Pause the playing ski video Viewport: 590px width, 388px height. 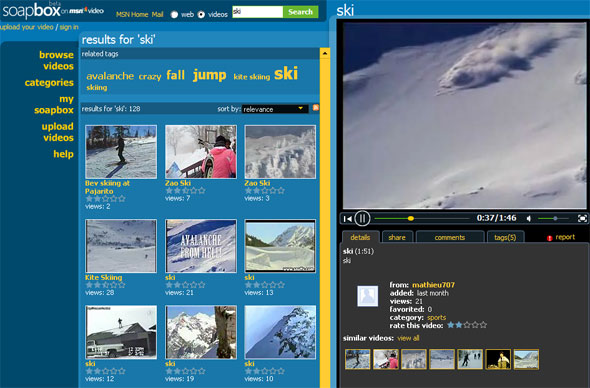click(362, 218)
